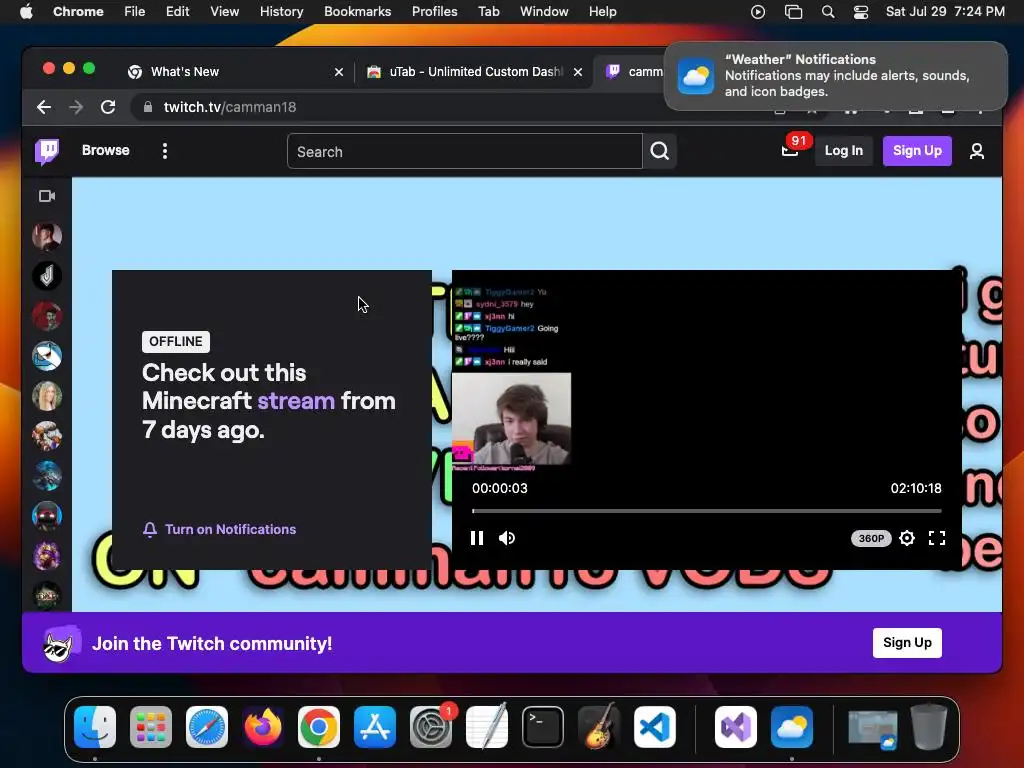Click the Weather Notifications banner
Viewport: 1024px width, 768px height.
(x=836, y=76)
